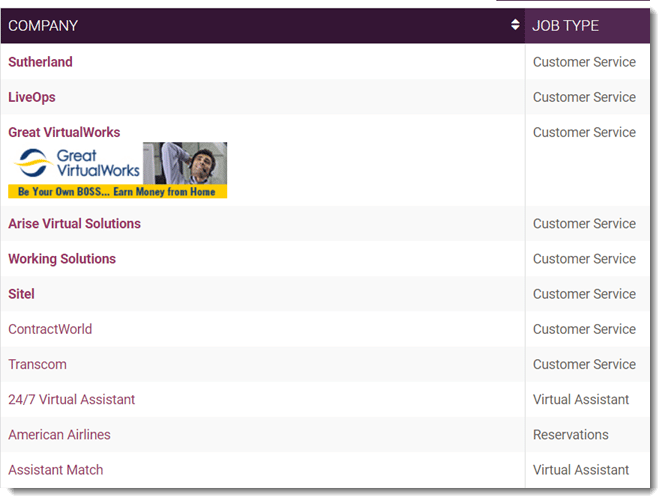This screenshot has height=503, width=665.
Task: Click the COMPANY column header
Action: 263,26
